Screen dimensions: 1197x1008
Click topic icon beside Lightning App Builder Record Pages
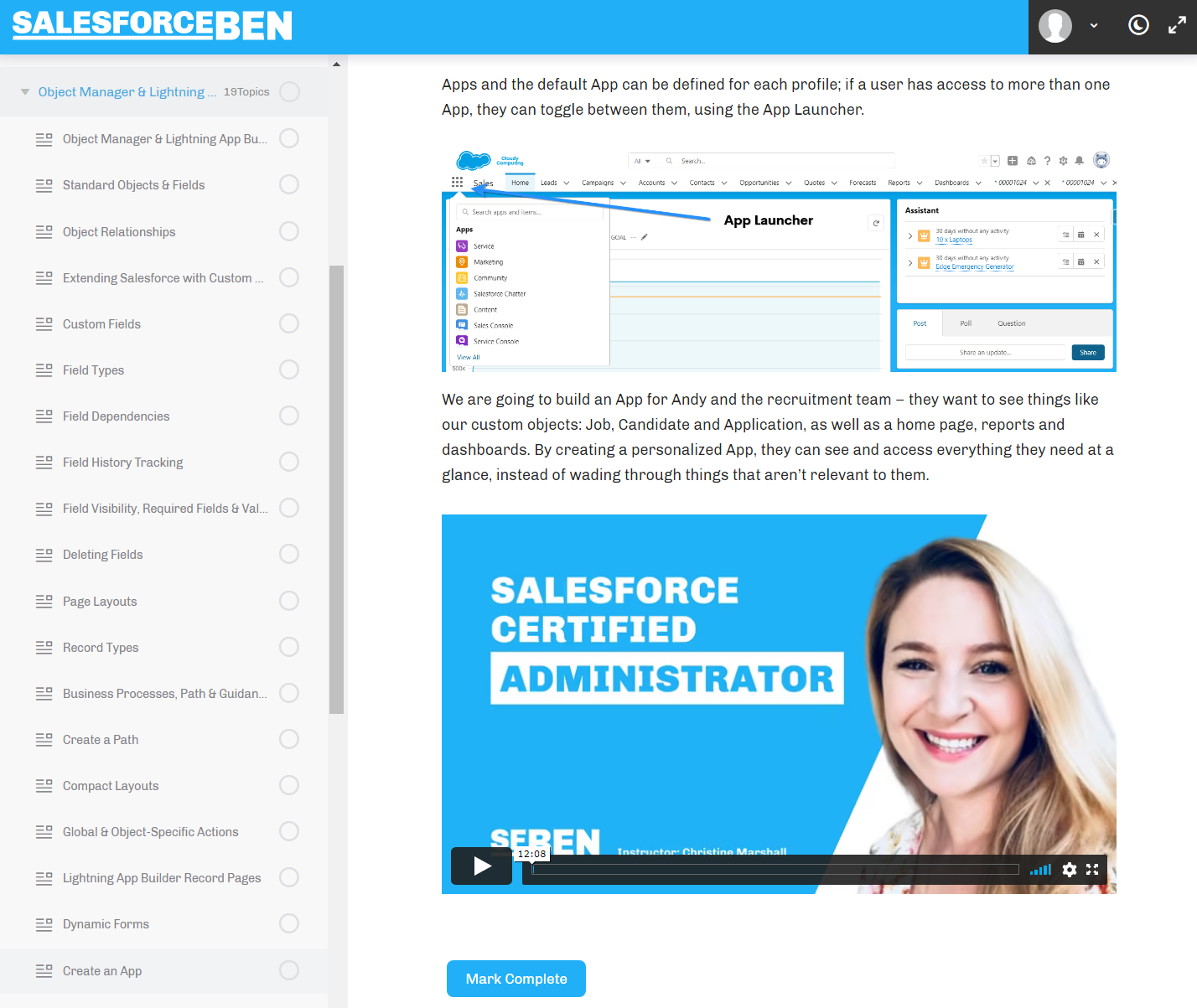pyautogui.click(x=44, y=878)
